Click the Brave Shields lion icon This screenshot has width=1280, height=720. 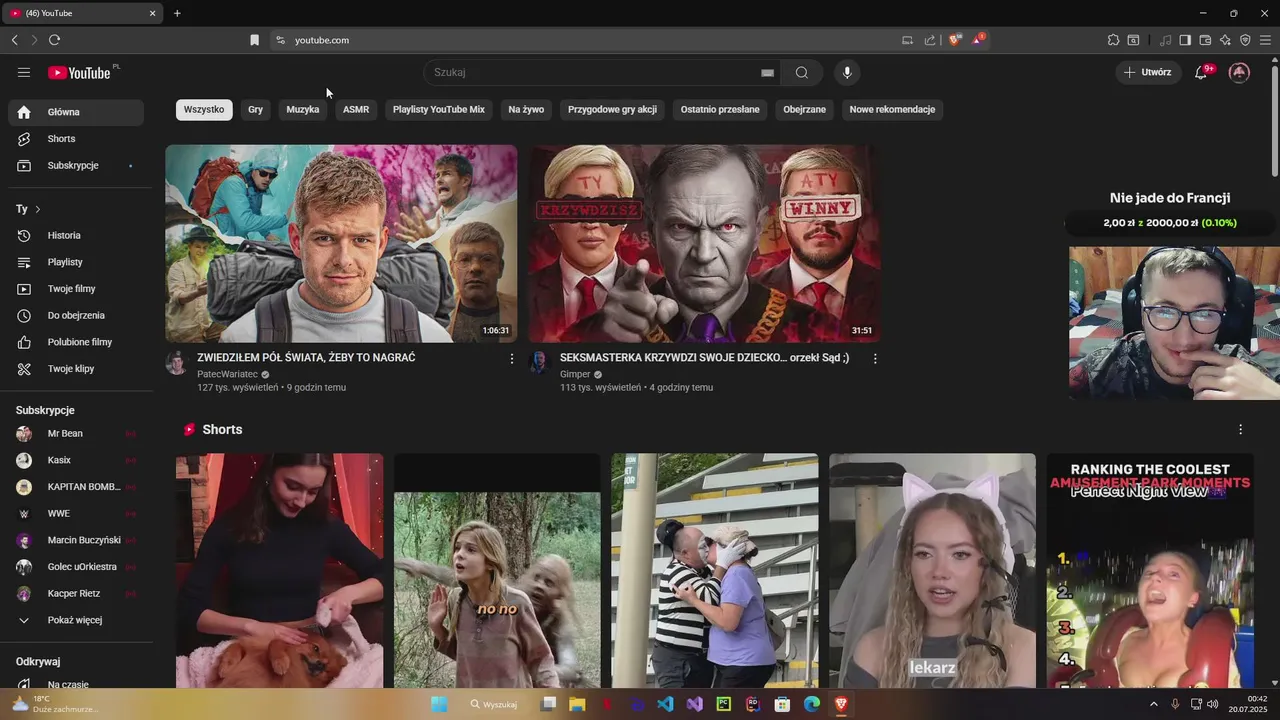tap(955, 40)
